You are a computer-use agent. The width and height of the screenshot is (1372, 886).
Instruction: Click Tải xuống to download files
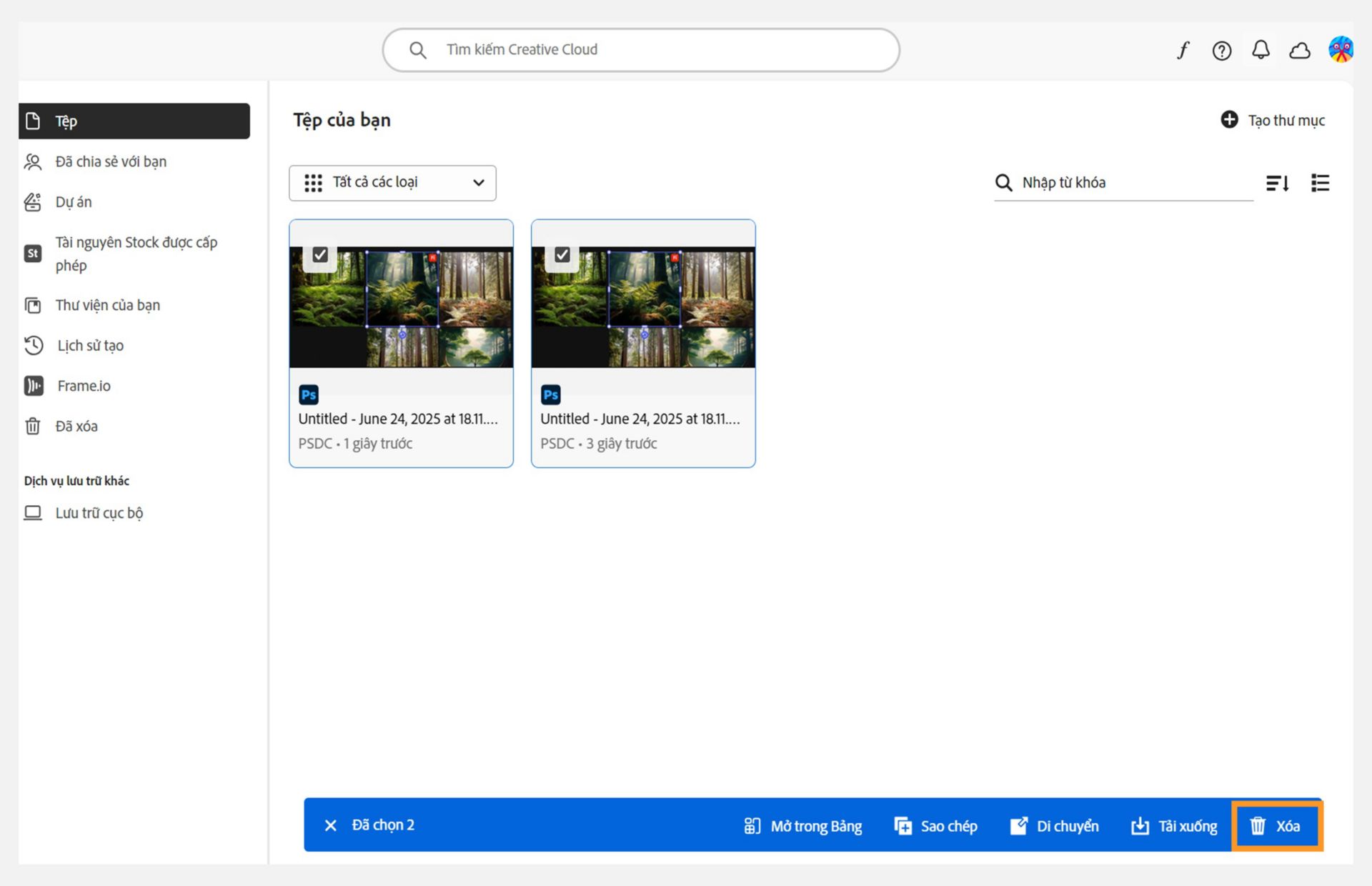point(1174,826)
